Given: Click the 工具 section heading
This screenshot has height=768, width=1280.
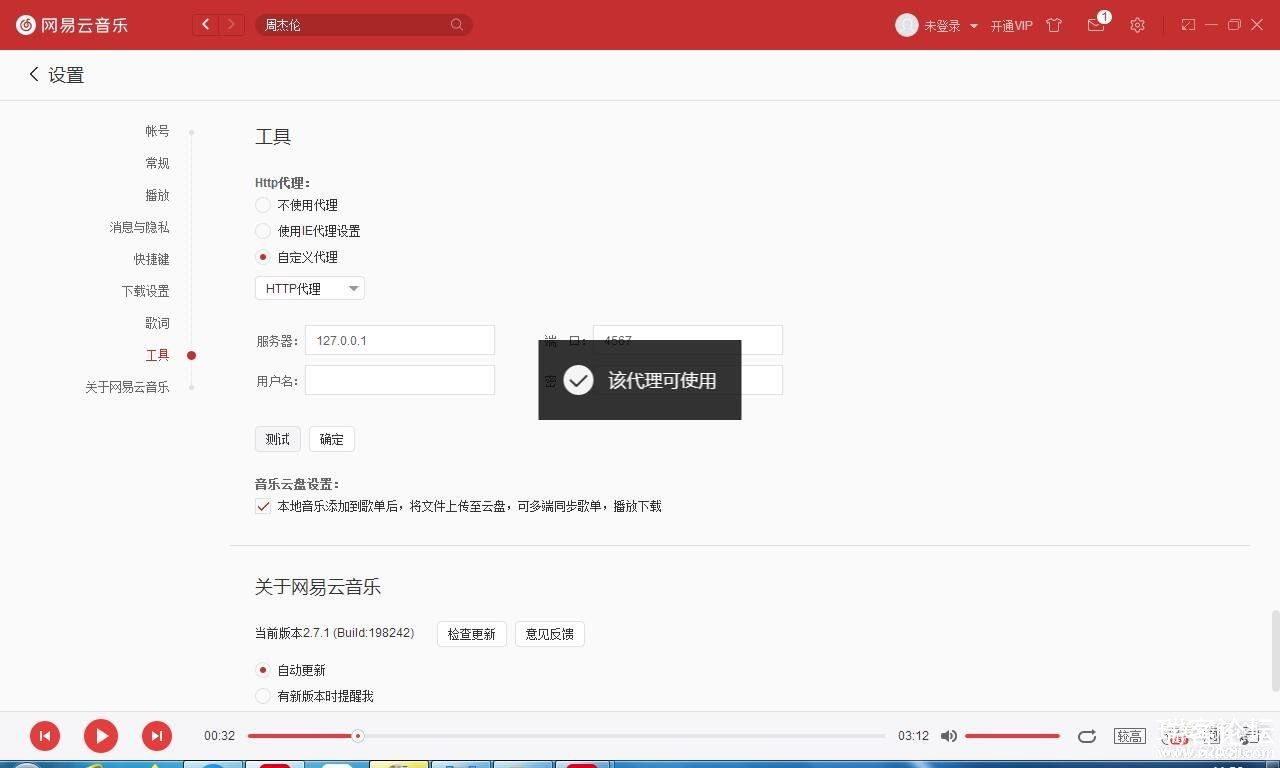Looking at the screenshot, I should click(273, 137).
